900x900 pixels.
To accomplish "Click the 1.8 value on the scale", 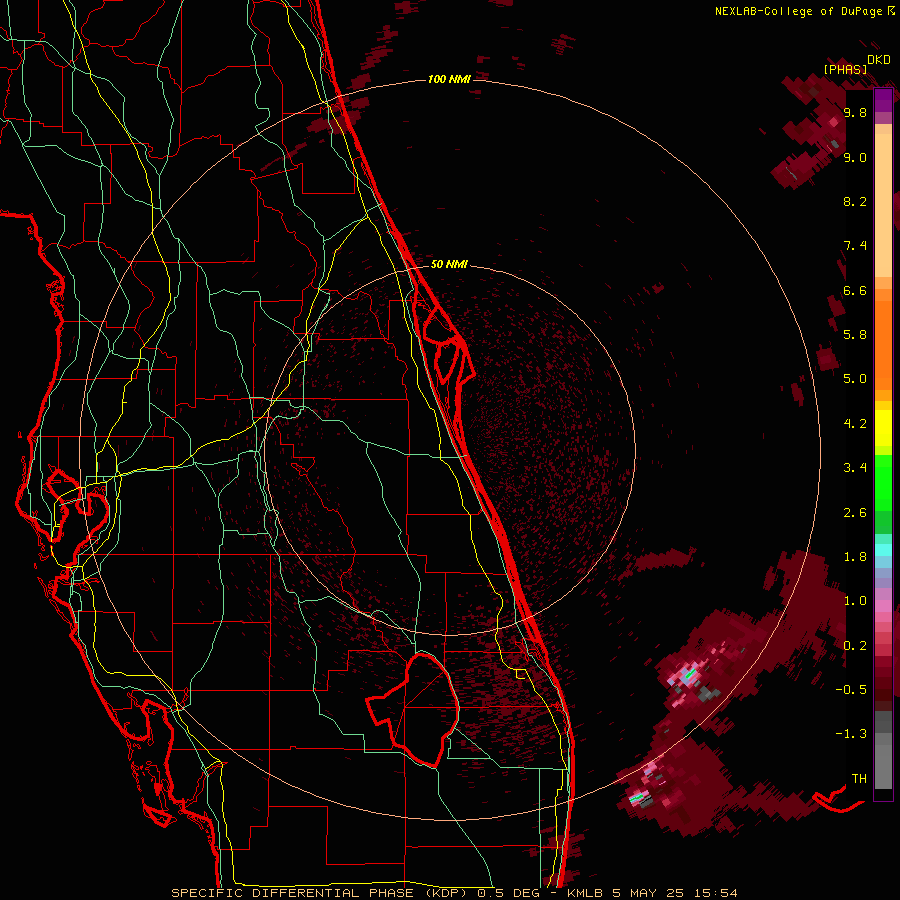I will [x=855, y=557].
